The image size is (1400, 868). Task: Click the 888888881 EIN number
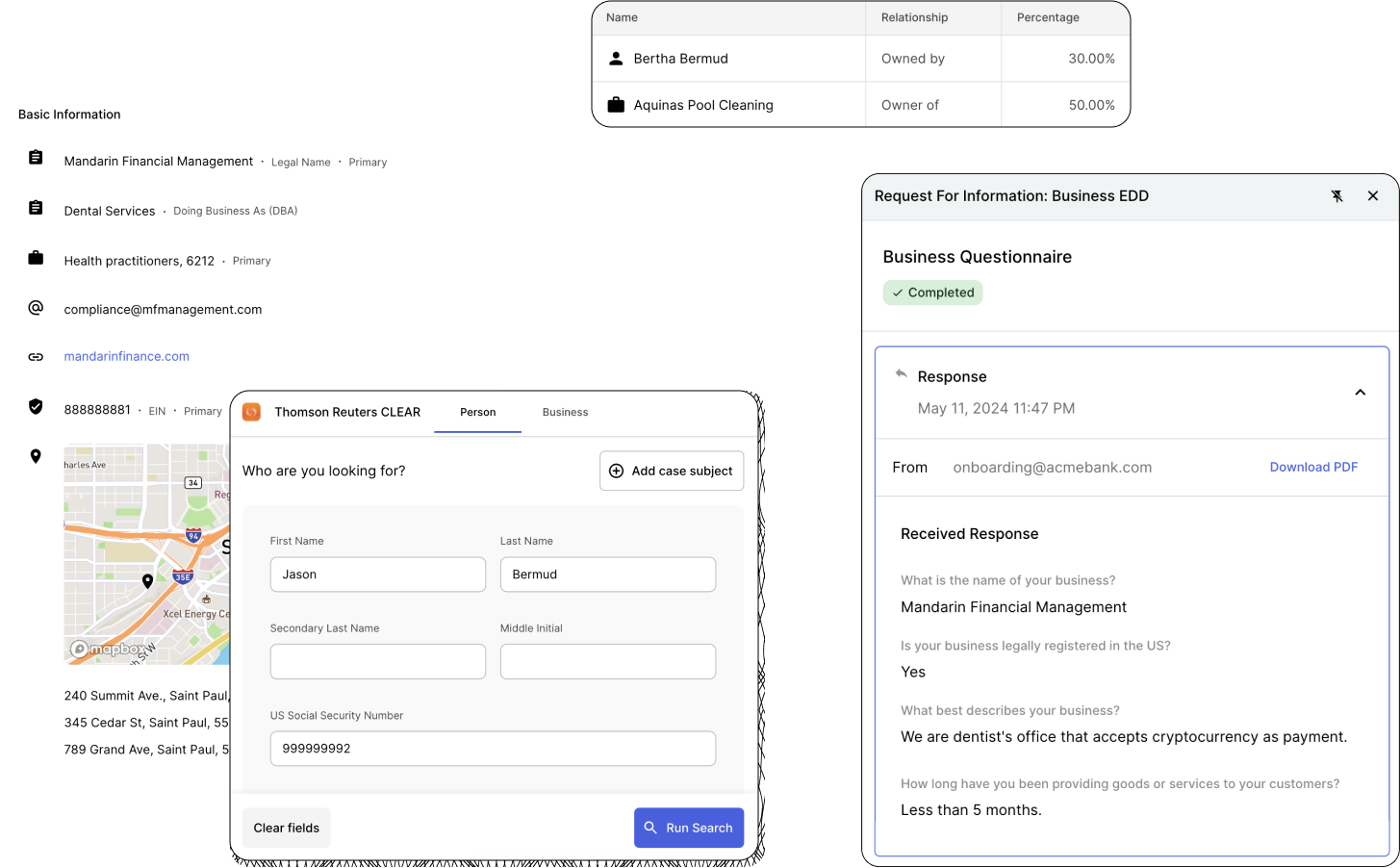tap(97, 409)
